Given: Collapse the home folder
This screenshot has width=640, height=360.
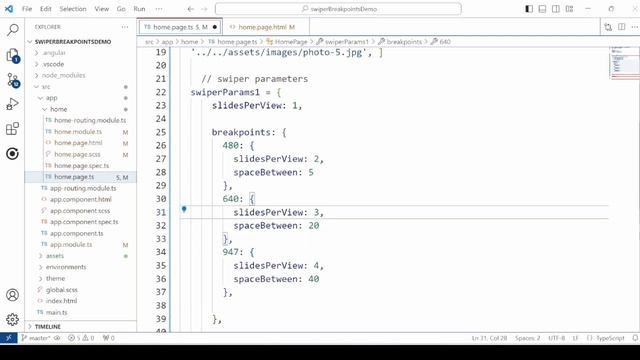Looking at the screenshot, I should coord(58,109).
